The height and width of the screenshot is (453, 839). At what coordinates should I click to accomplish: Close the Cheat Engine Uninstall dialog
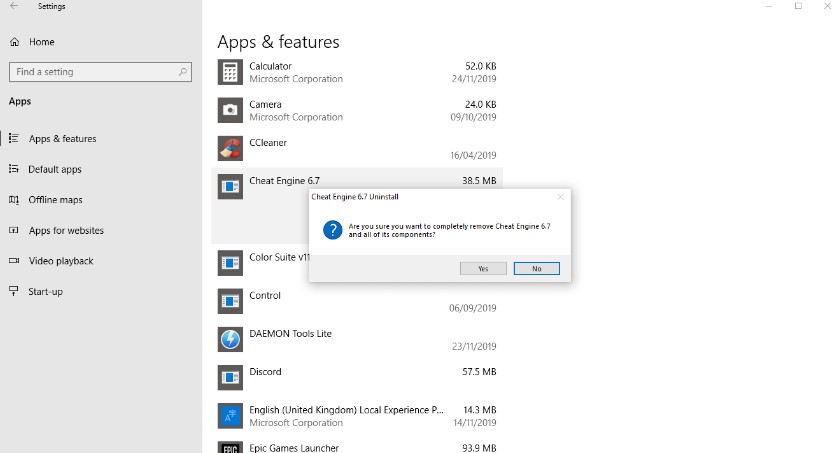(x=560, y=197)
